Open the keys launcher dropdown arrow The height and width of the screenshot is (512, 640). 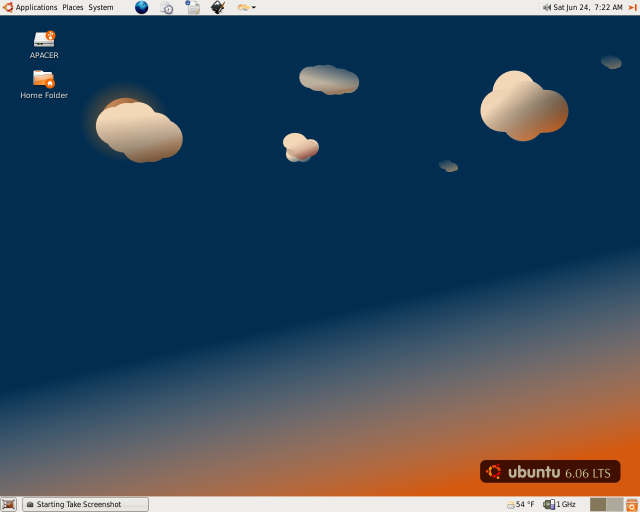pyautogui.click(x=253, y=7)
